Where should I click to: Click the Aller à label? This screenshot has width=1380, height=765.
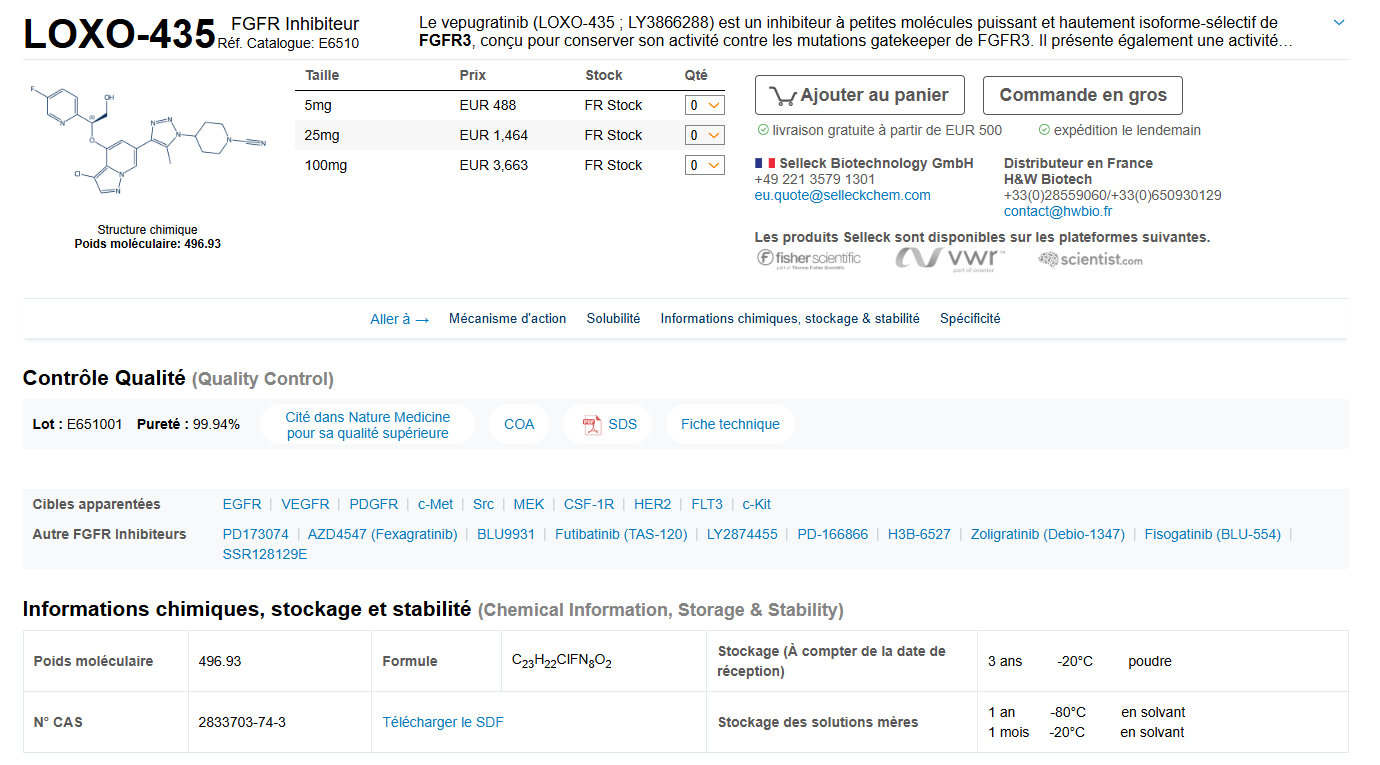400,320
